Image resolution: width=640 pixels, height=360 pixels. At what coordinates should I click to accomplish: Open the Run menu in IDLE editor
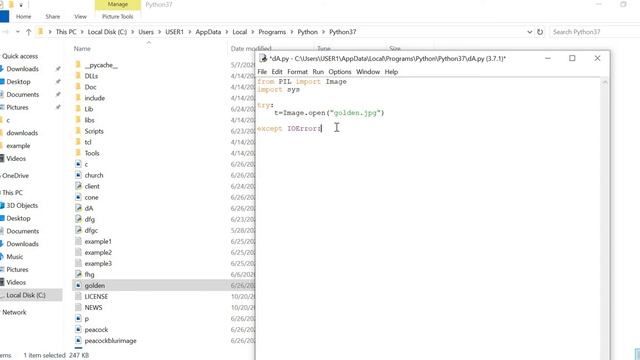tap(318, 71)
